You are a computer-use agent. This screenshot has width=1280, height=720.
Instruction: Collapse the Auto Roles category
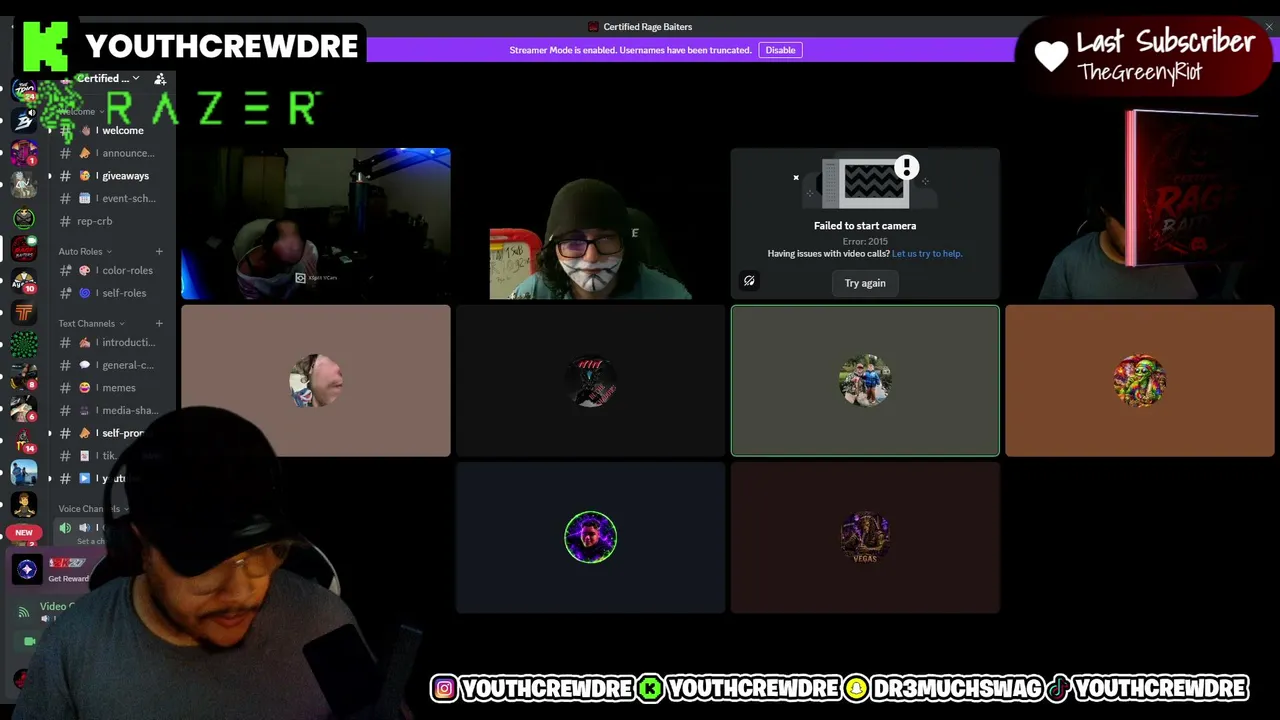(85, 252)
